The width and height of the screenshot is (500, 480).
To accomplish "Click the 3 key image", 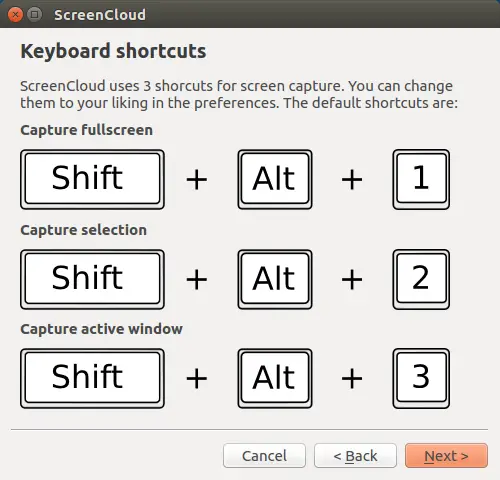I will pos(421,378).
